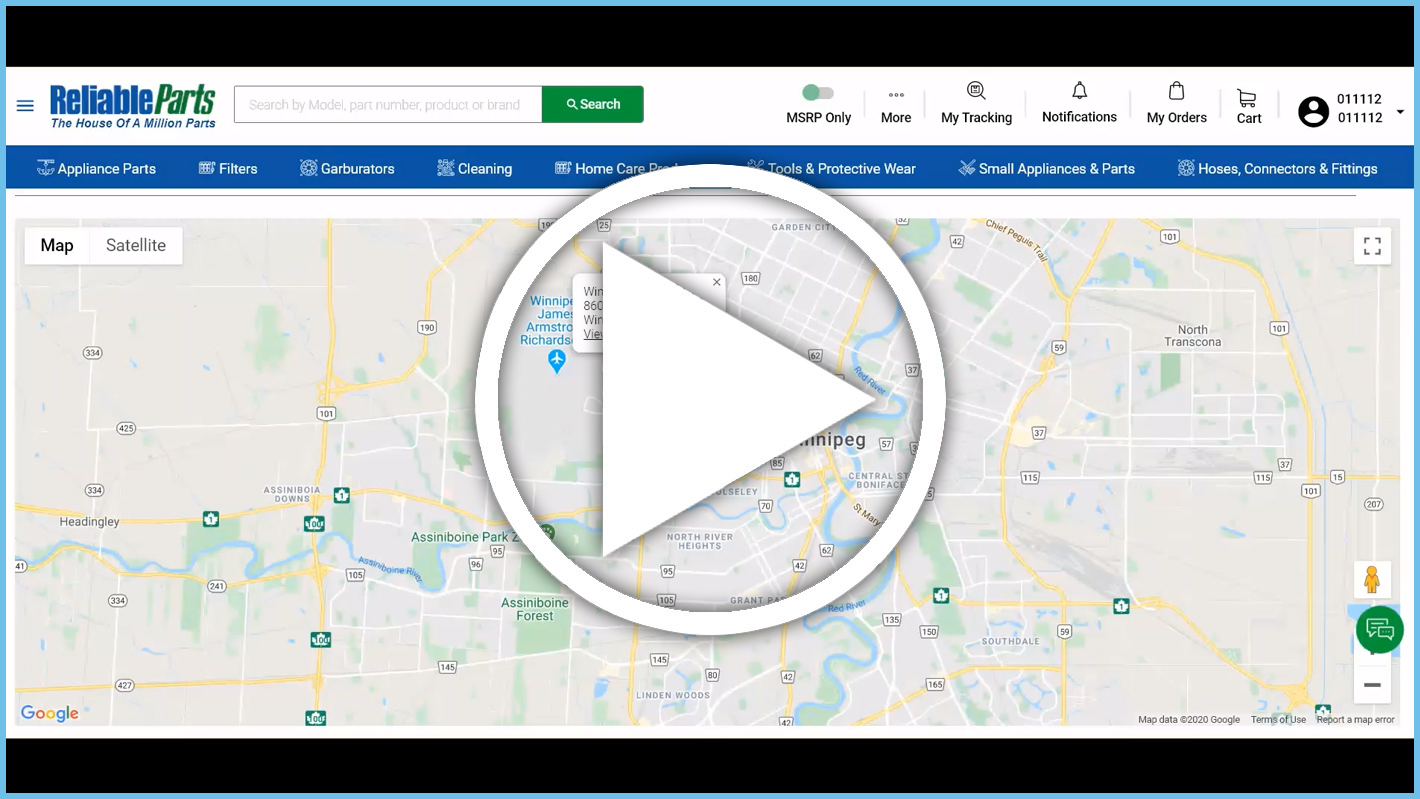Expand the account number 011112 dropdown
The height and width of the screenshot is (799, 1420).
coord(1399,112)
